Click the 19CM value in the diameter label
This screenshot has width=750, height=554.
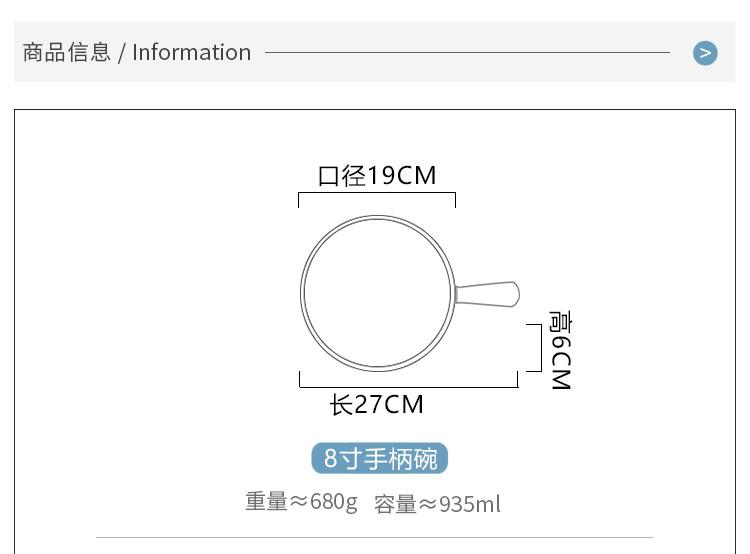pos(402,176)
